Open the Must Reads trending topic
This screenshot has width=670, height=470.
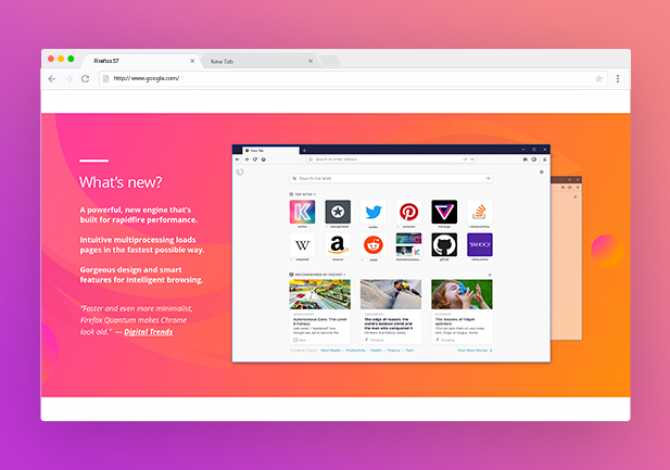[331, 350]
